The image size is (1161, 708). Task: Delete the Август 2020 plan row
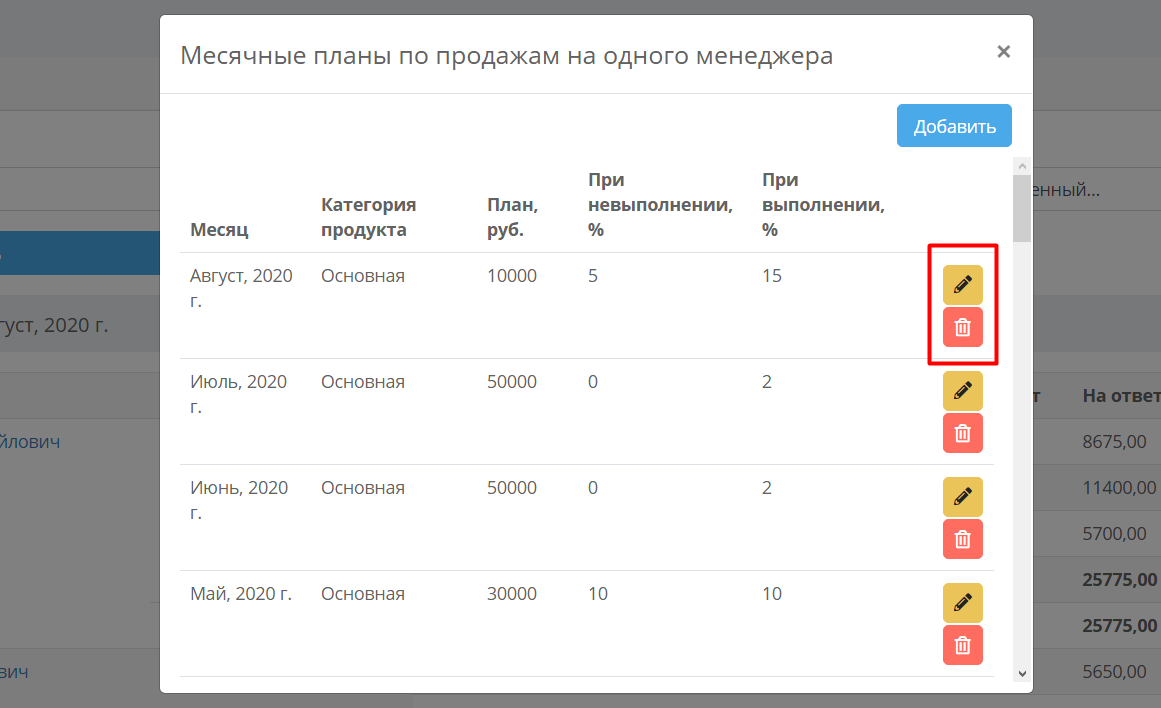(963, 327)
